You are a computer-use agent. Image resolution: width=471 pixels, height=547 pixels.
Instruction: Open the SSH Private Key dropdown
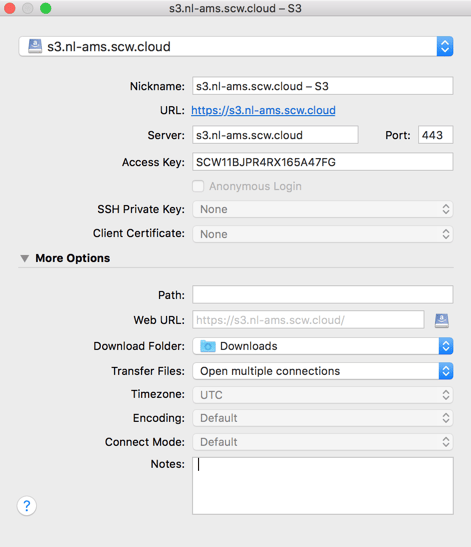(x=323, y=209)
